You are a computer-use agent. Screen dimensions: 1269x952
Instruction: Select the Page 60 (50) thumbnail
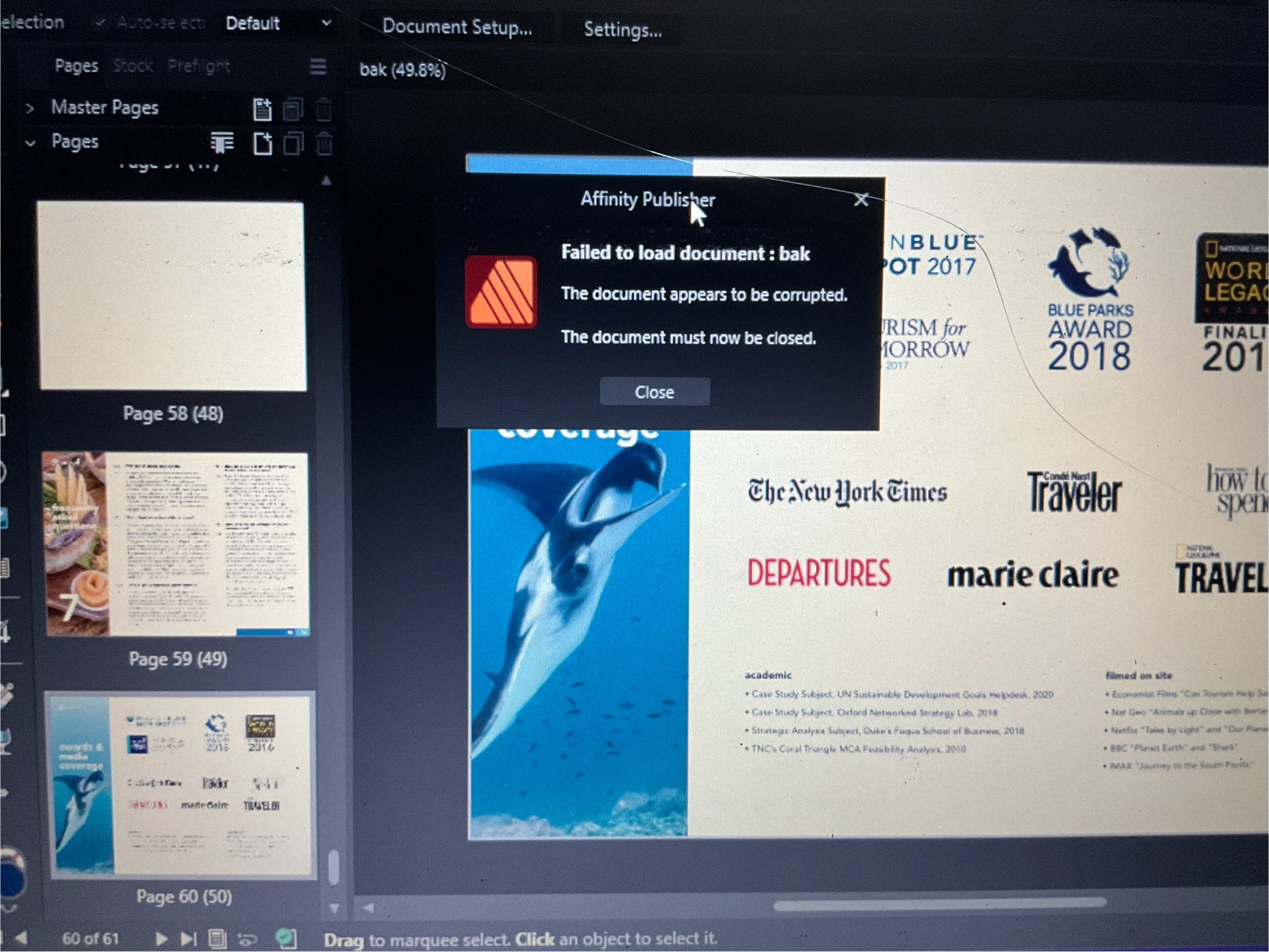[181, 786]
